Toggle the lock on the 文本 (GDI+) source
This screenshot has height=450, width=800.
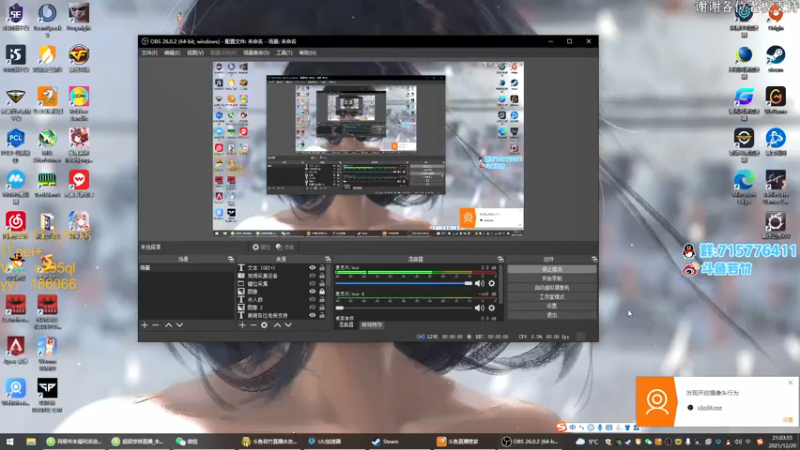tap(322, 267)
